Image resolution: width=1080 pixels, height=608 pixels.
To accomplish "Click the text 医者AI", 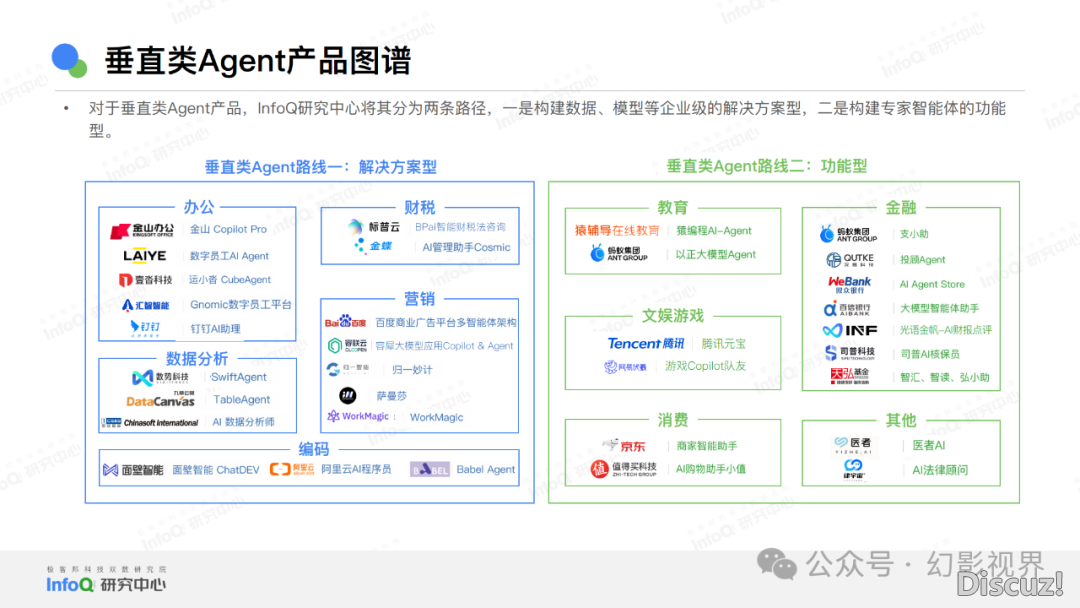I will [x=928, y=445].
